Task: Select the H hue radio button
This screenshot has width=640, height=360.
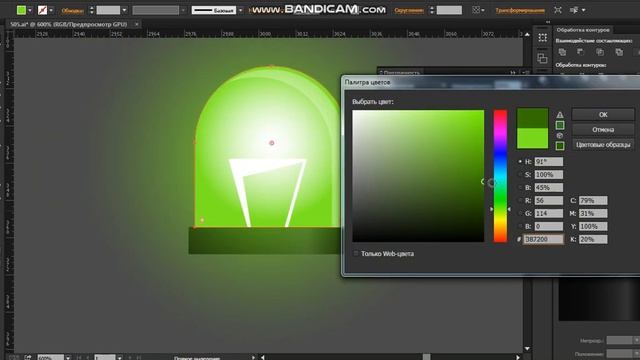Action: pyautogui.click(x=520, y=162)
